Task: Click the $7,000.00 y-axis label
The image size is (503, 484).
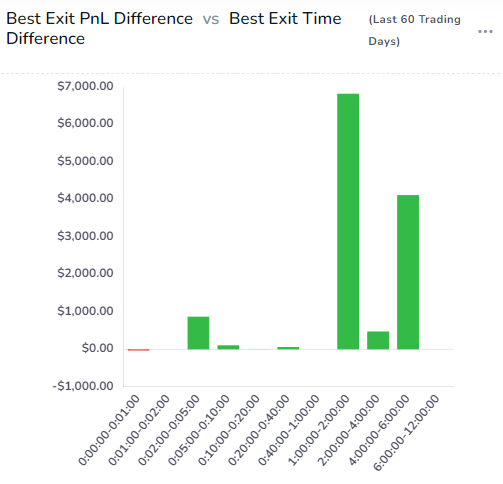Action: [85, 86]
